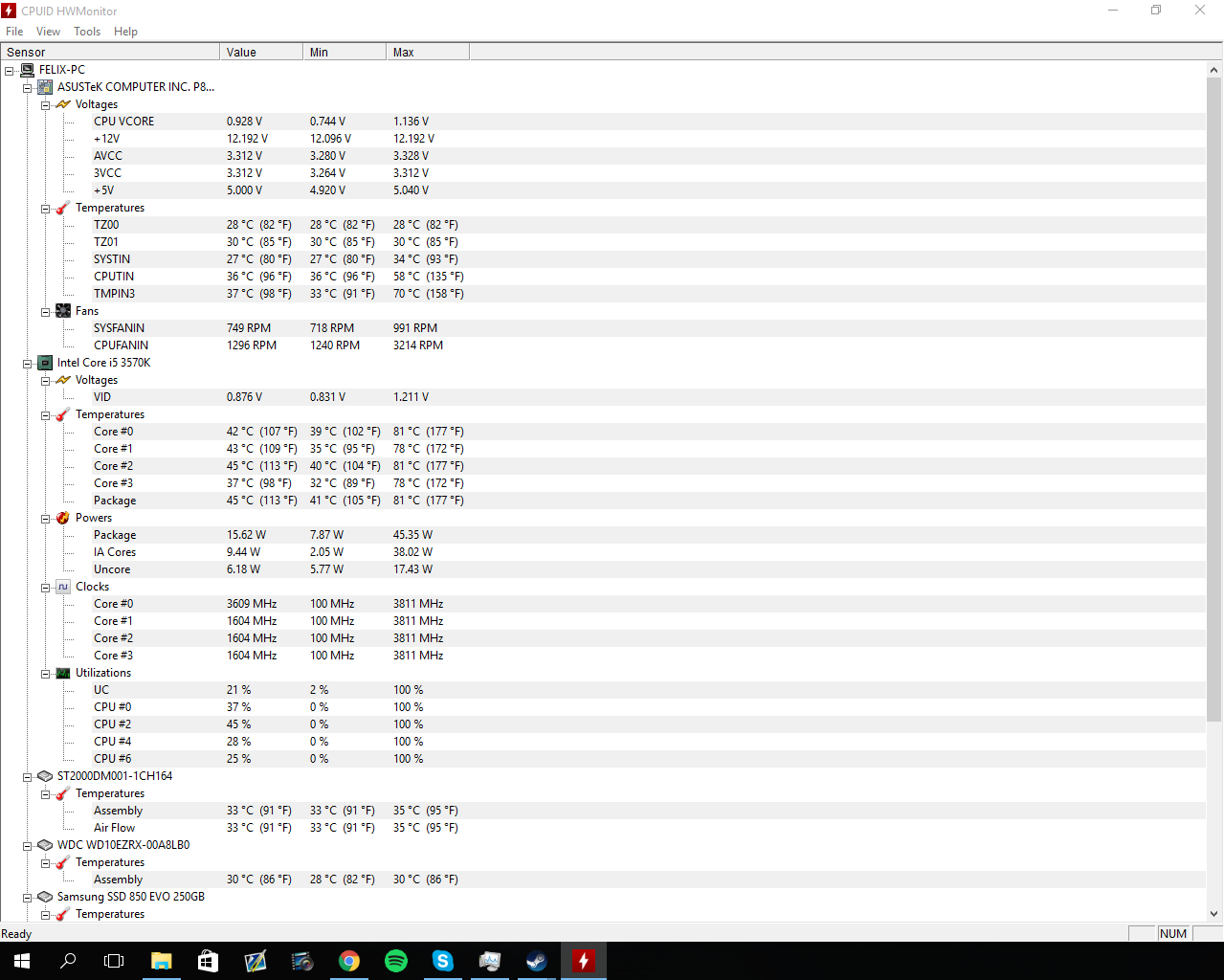Image resolution: width=1224 pixels, height=980 pixels.
Task: Collapse ASUSTeK Temperatures group
Action: pyautogui.click(x=46, y=209)
